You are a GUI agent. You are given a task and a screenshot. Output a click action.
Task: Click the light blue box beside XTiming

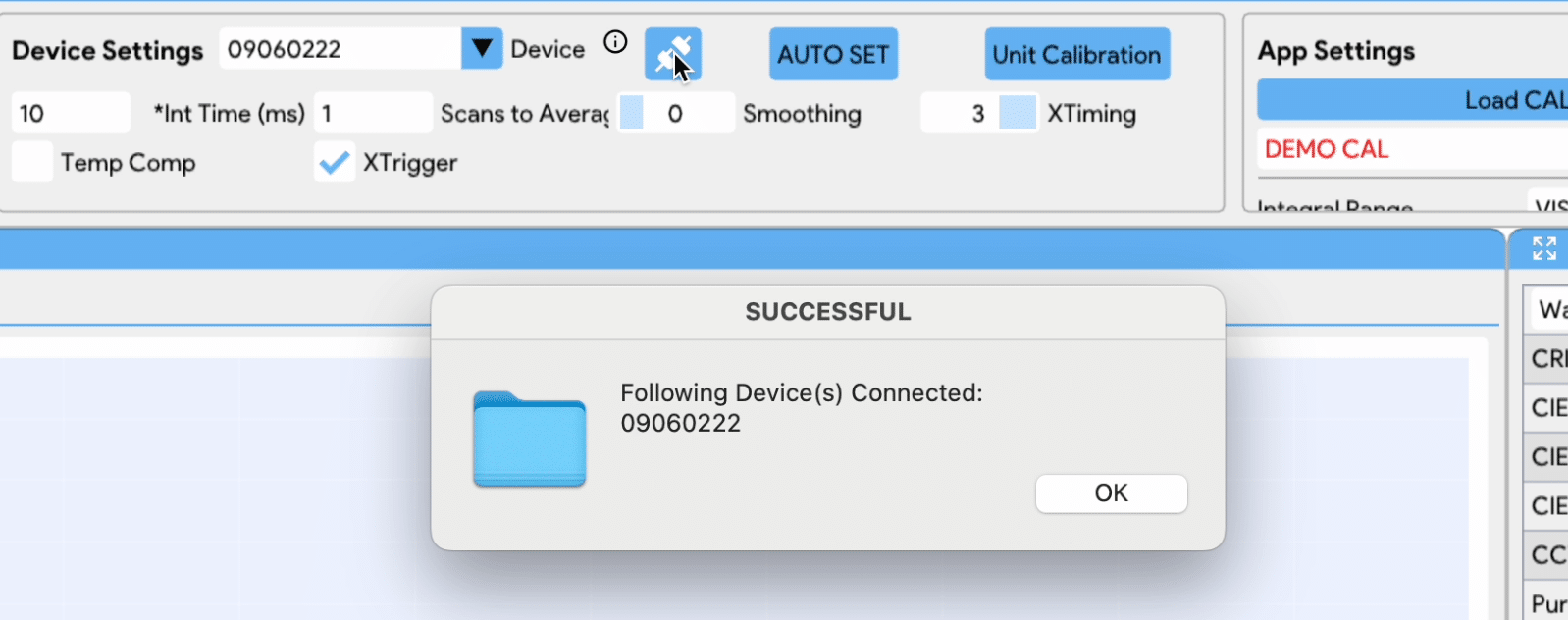click(1018, 113)
